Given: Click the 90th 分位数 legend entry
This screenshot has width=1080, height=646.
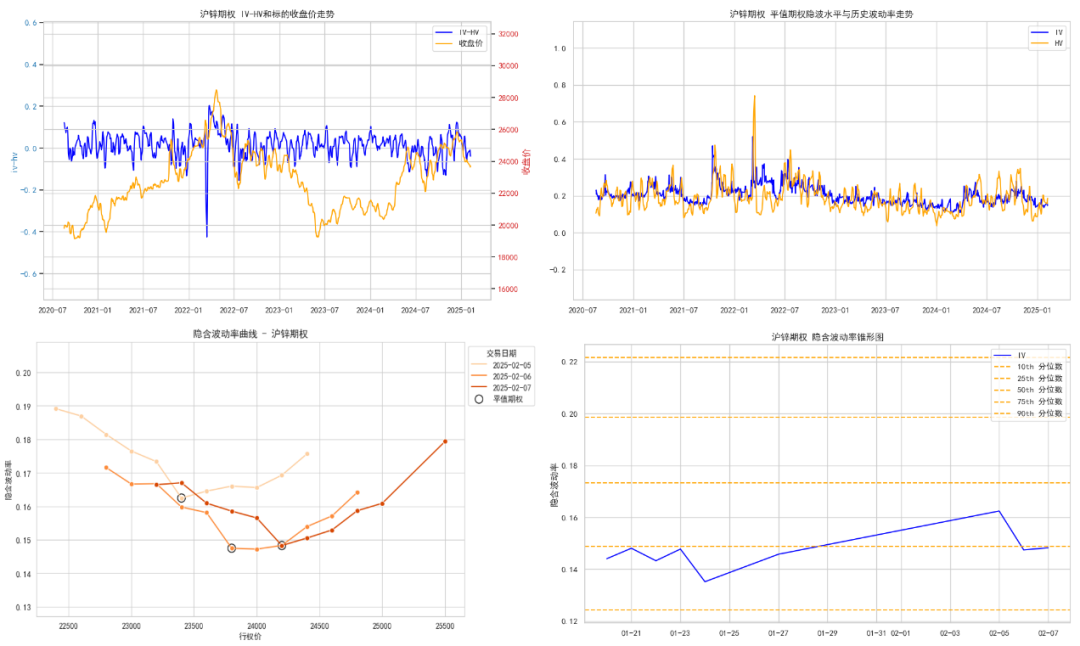Looking at the screenshot, I should [1038, 413].
